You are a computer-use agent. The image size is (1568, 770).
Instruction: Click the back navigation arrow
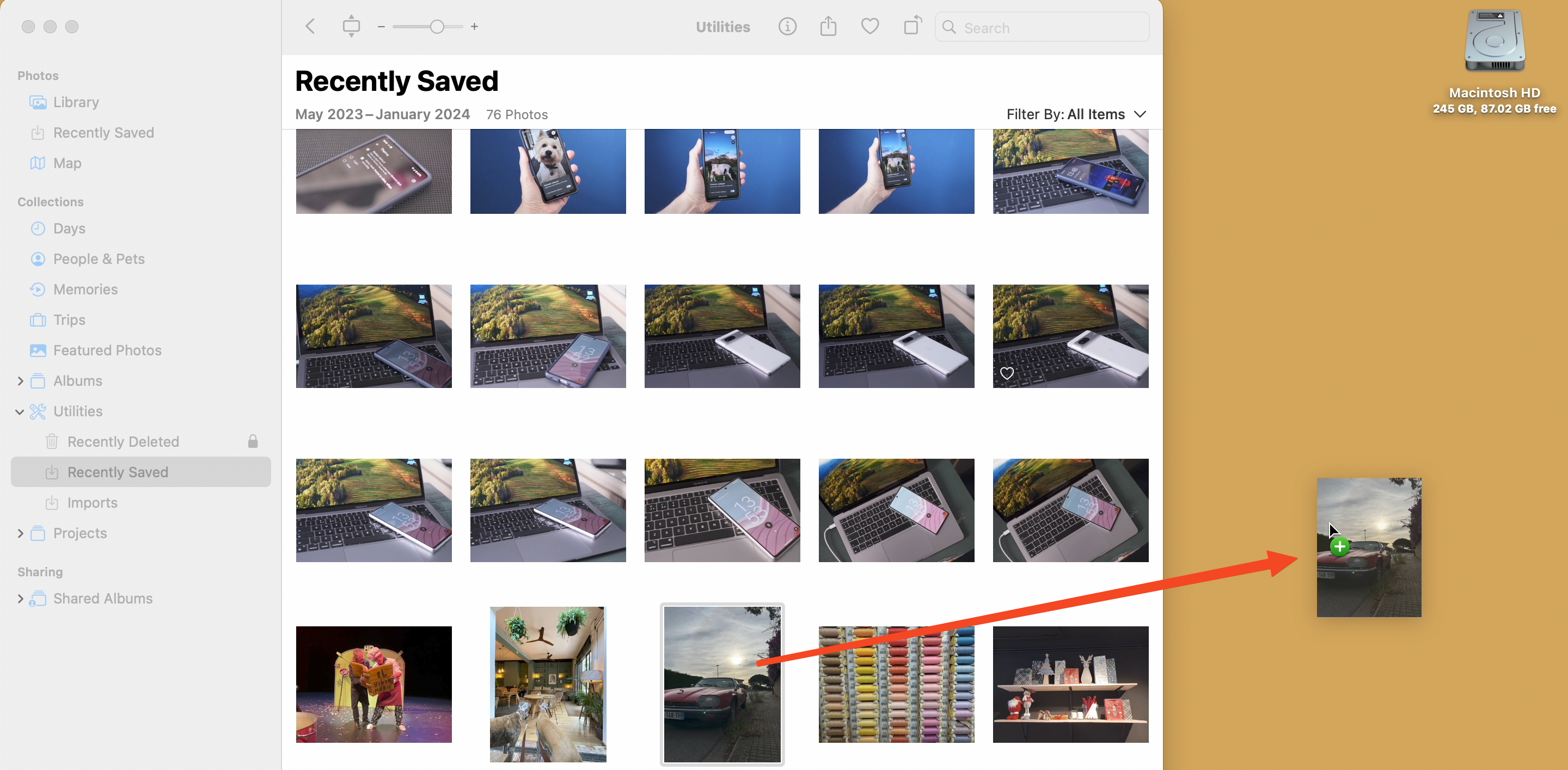point(310,27)
